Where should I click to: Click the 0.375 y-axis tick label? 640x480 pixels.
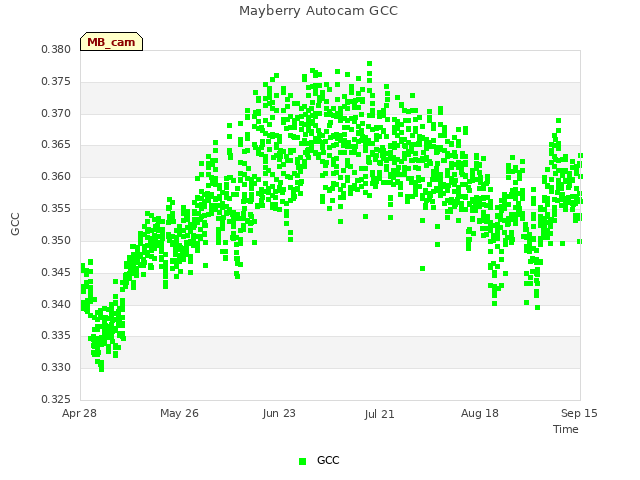pyautogui.click(x=56, y=82)
